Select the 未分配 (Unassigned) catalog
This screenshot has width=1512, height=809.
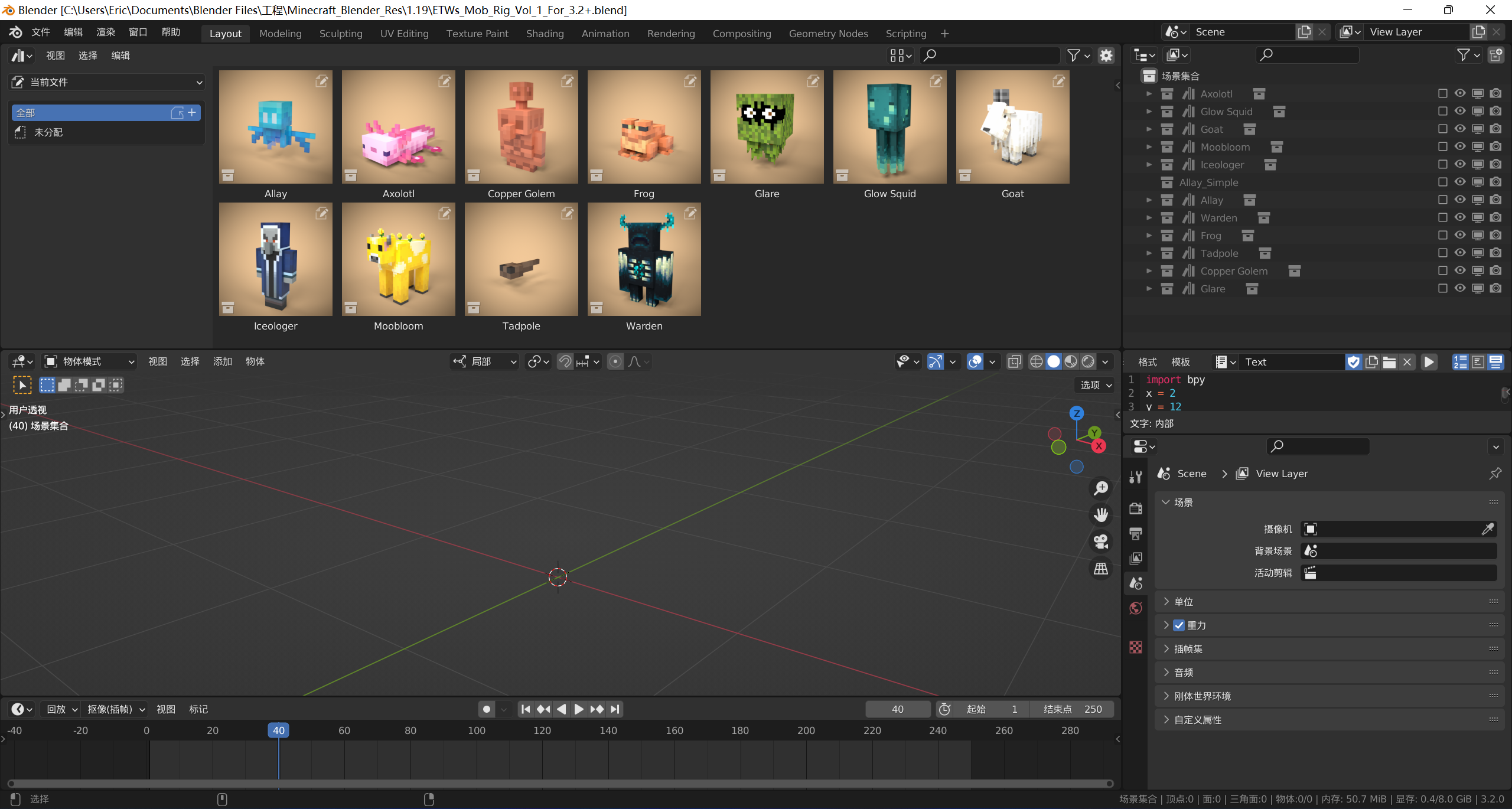pos(48,132)
